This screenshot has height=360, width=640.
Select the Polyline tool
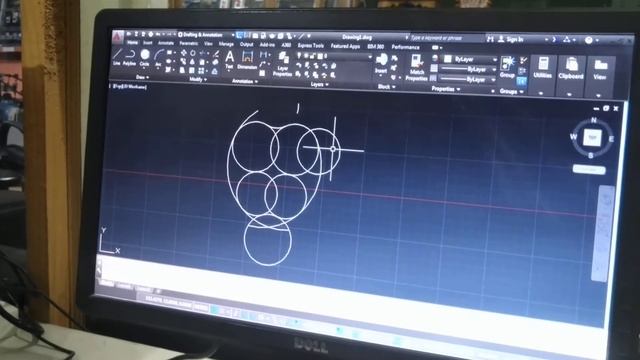tap(130, 57)
